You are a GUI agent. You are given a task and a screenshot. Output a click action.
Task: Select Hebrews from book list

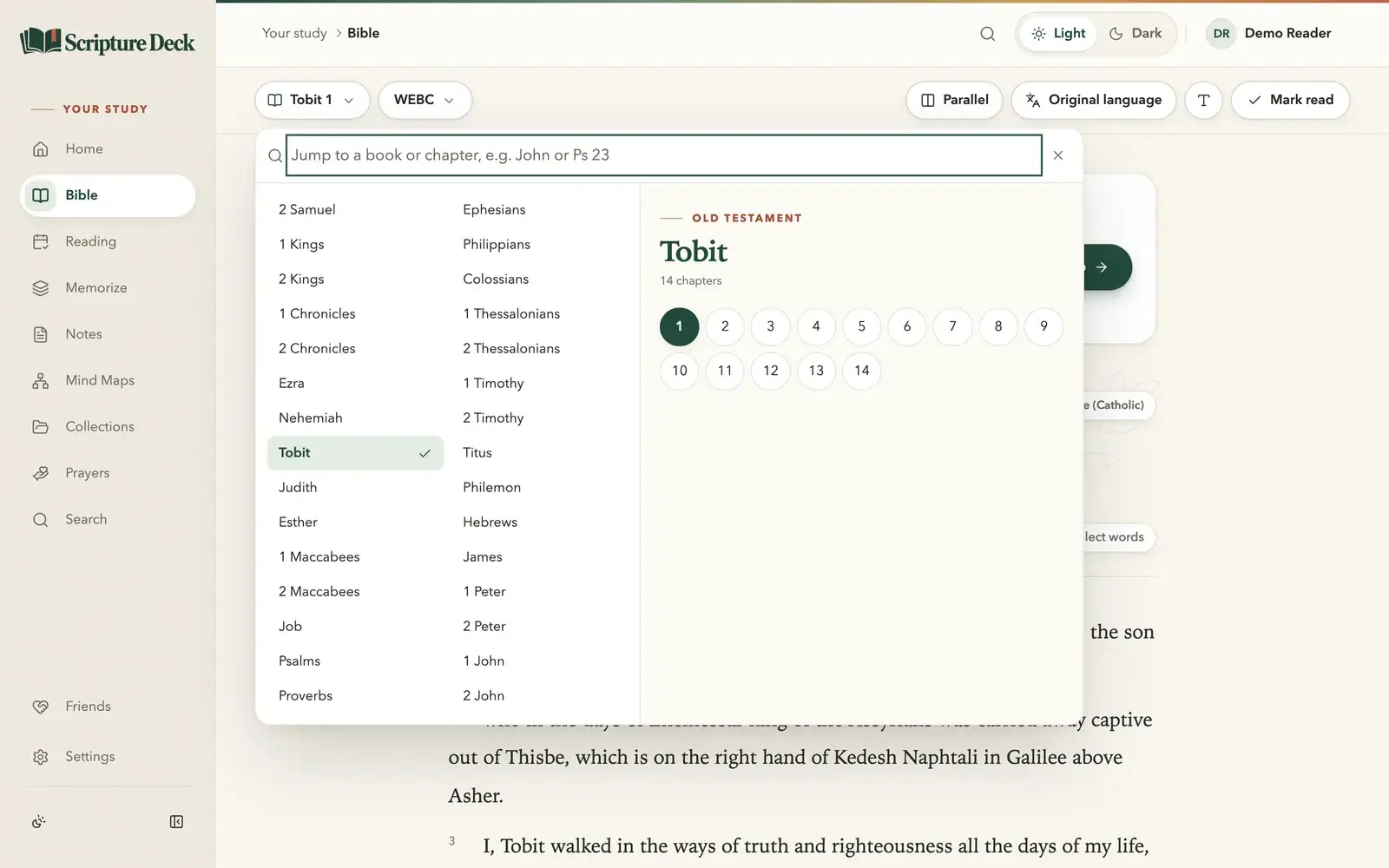tap(539, 523)
